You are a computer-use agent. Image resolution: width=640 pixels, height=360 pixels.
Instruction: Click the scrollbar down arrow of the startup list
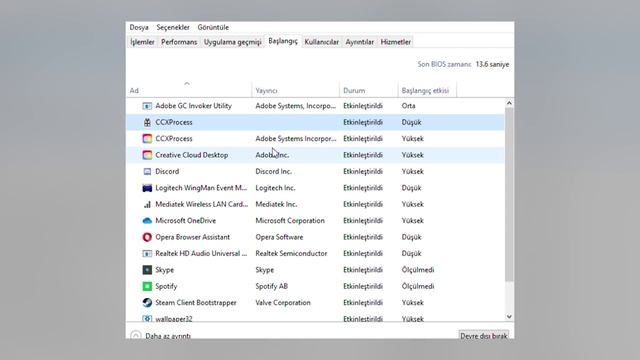tap(509, 316)
